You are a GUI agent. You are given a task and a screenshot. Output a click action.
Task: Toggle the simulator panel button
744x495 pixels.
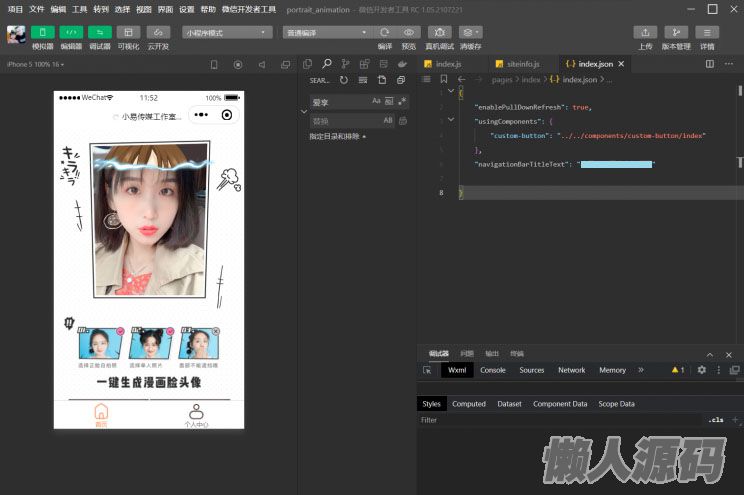(x=42, y=32)
